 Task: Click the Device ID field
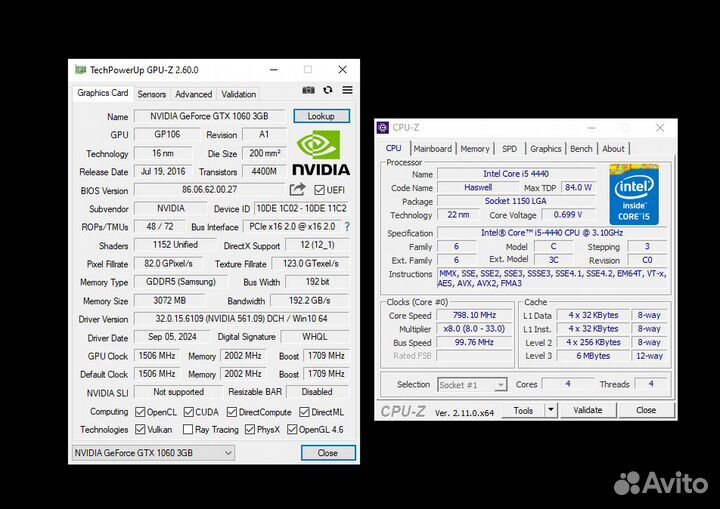coord(301,208)
